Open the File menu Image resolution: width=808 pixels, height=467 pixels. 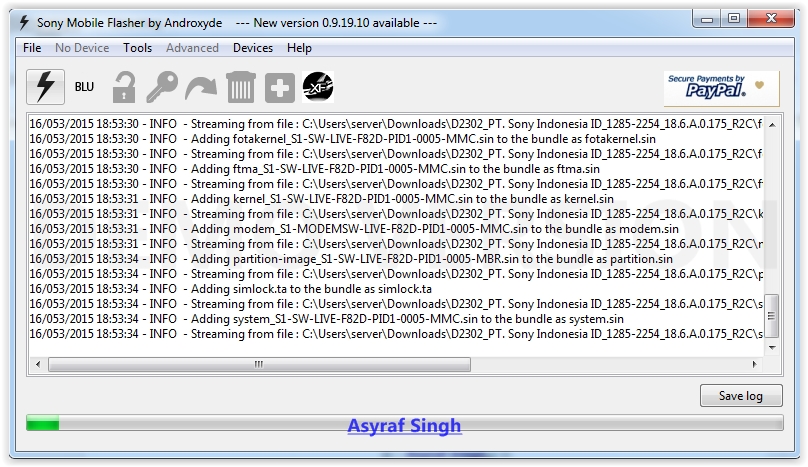(x=32, y=48)
